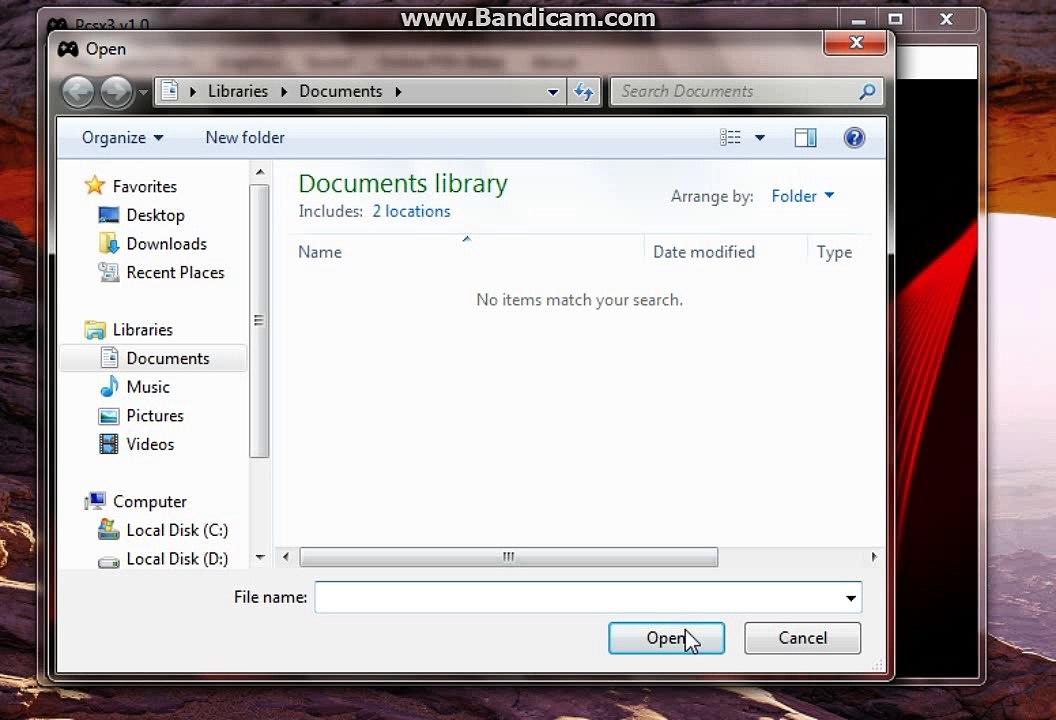Click the Back navigation arrow
The width and height of the screenshot is (1056, 720).
(x=78, y=92)
